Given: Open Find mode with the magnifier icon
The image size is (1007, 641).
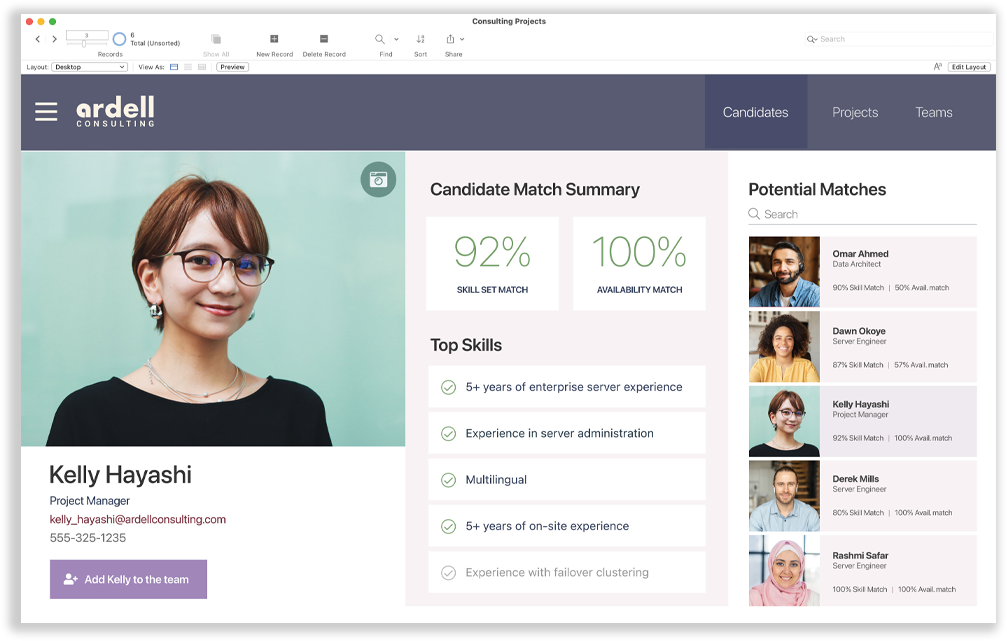Looking at the screenshot, I should tap(378, 37).
